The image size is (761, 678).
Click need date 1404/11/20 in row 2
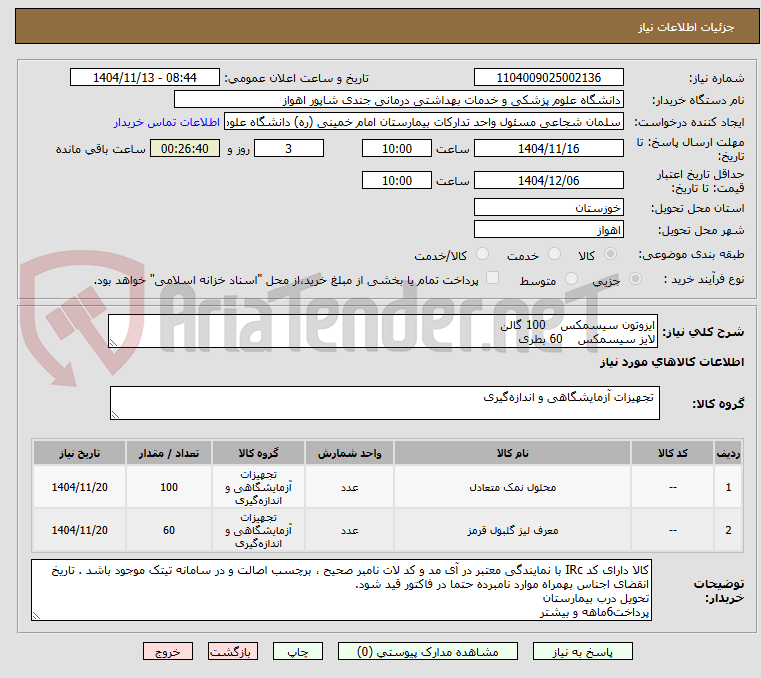[80, 530]
